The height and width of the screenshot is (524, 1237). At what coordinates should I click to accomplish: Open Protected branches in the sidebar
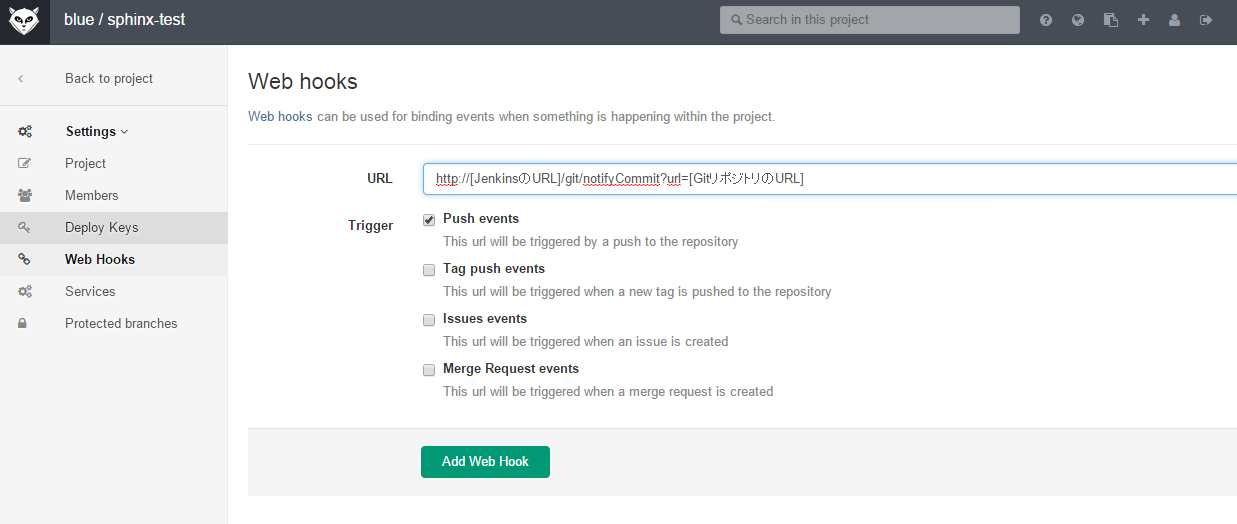coord(121,323)
